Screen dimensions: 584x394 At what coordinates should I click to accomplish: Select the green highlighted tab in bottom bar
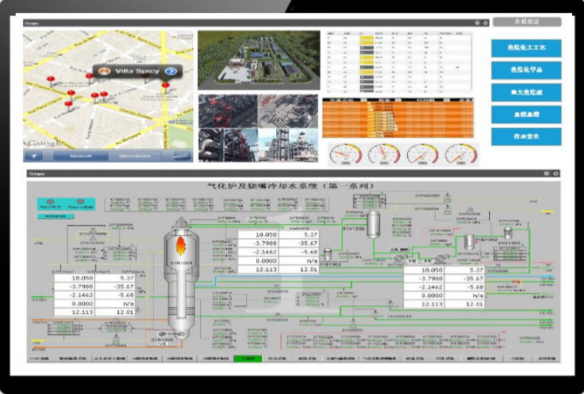(248, 358)
